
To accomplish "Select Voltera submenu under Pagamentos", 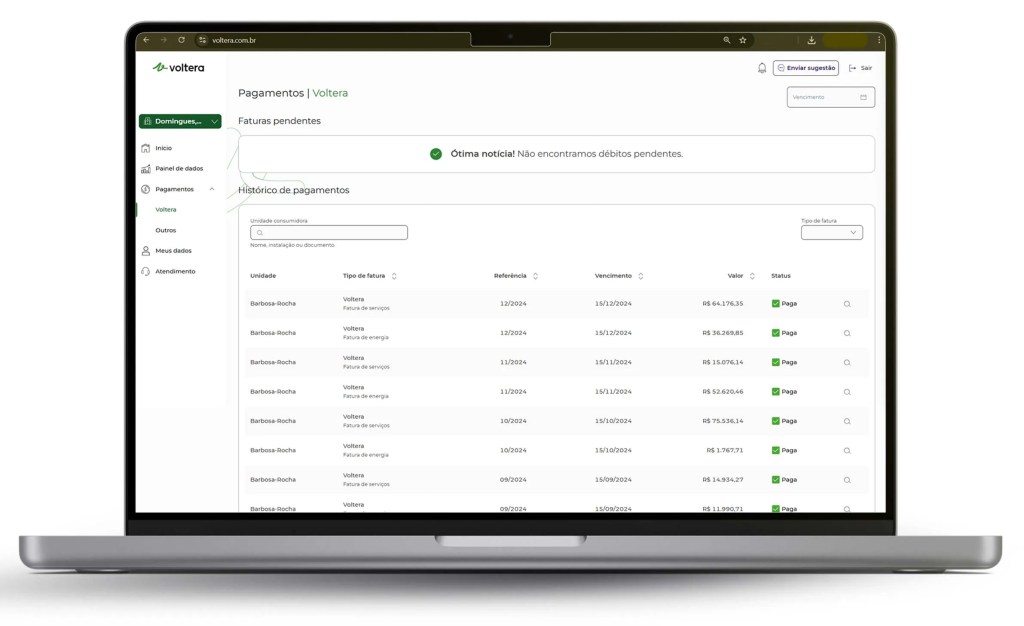I will [166, 210].
